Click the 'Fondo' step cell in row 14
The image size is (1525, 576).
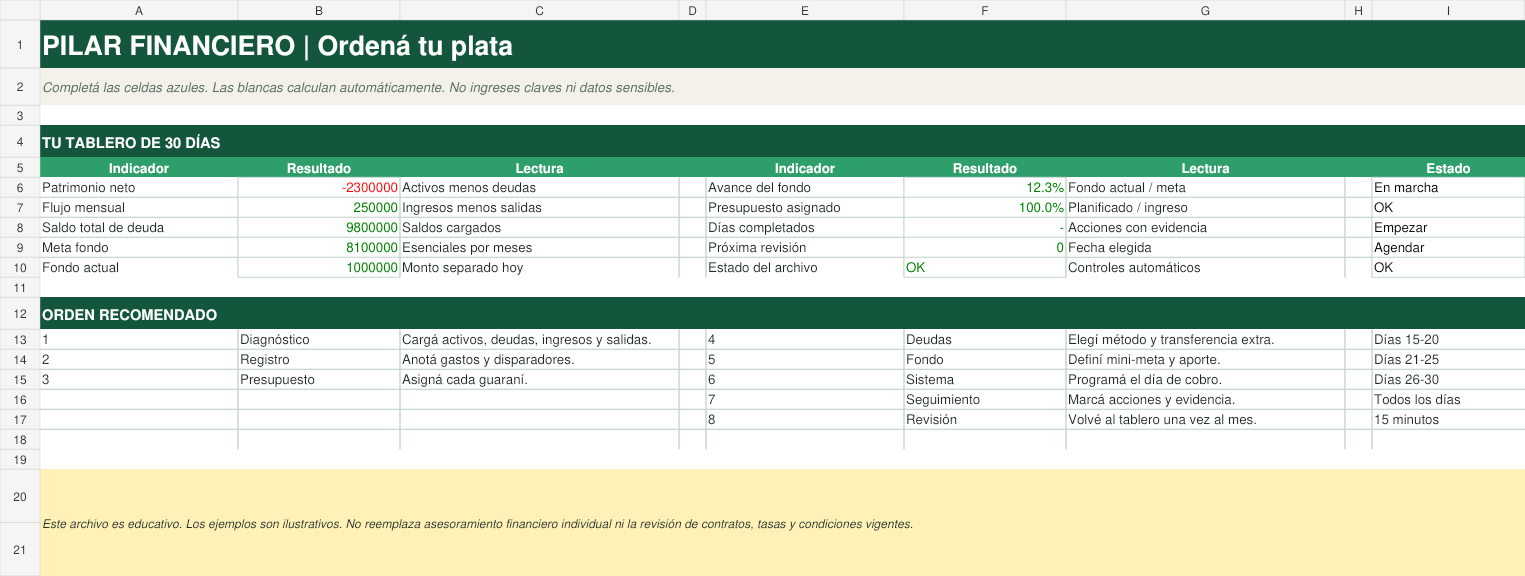point(985,360)
